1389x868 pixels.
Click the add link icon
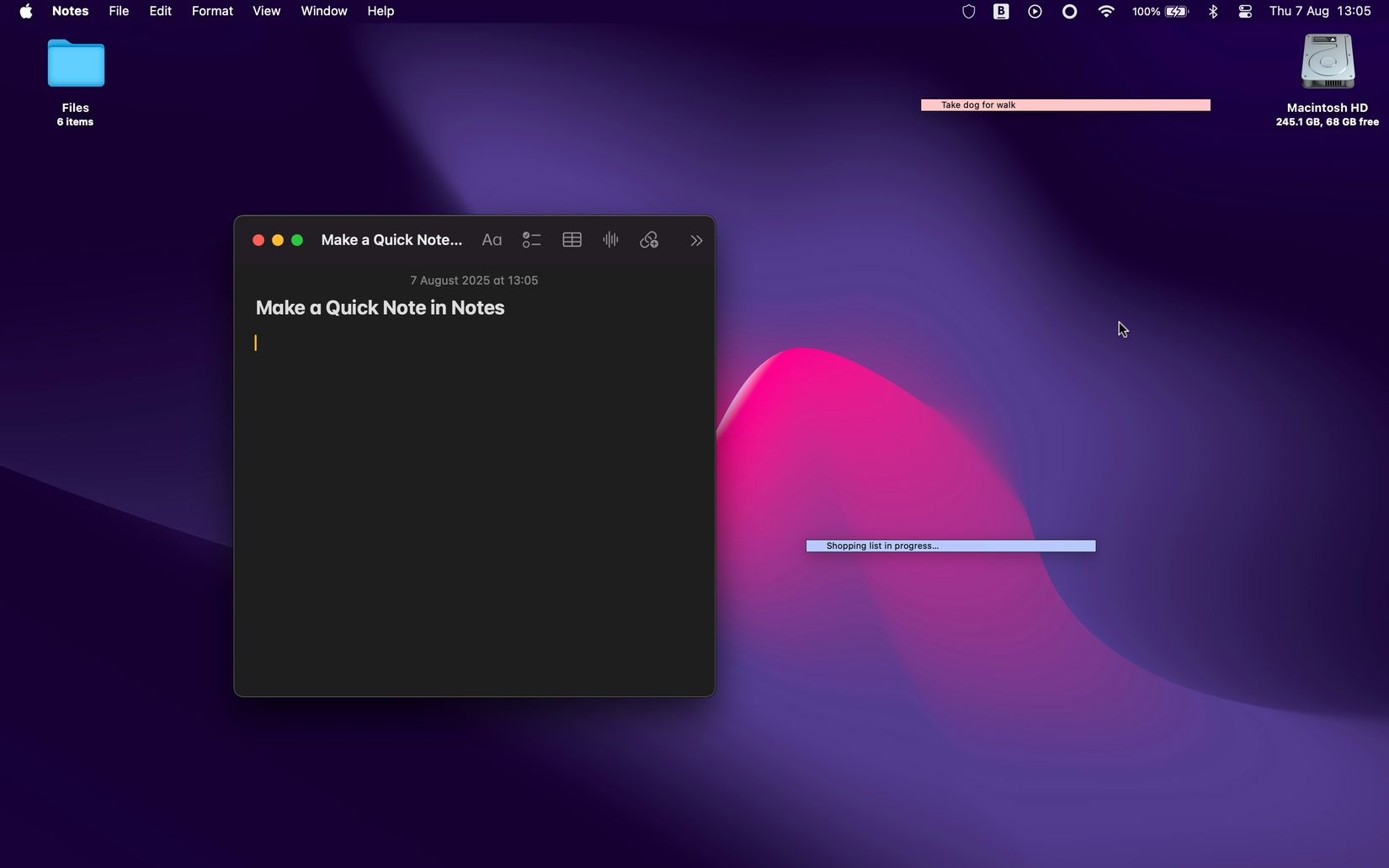(649, 240)
